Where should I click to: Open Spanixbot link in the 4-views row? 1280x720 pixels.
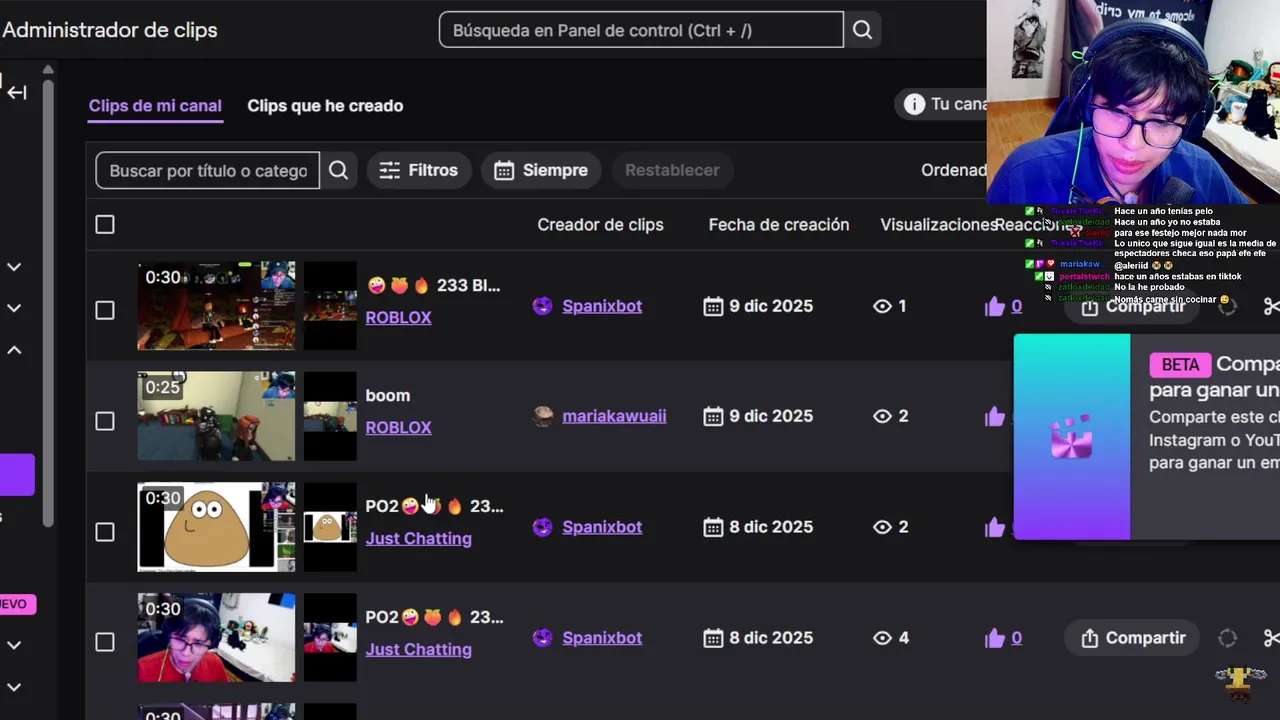tap(602, 638)
